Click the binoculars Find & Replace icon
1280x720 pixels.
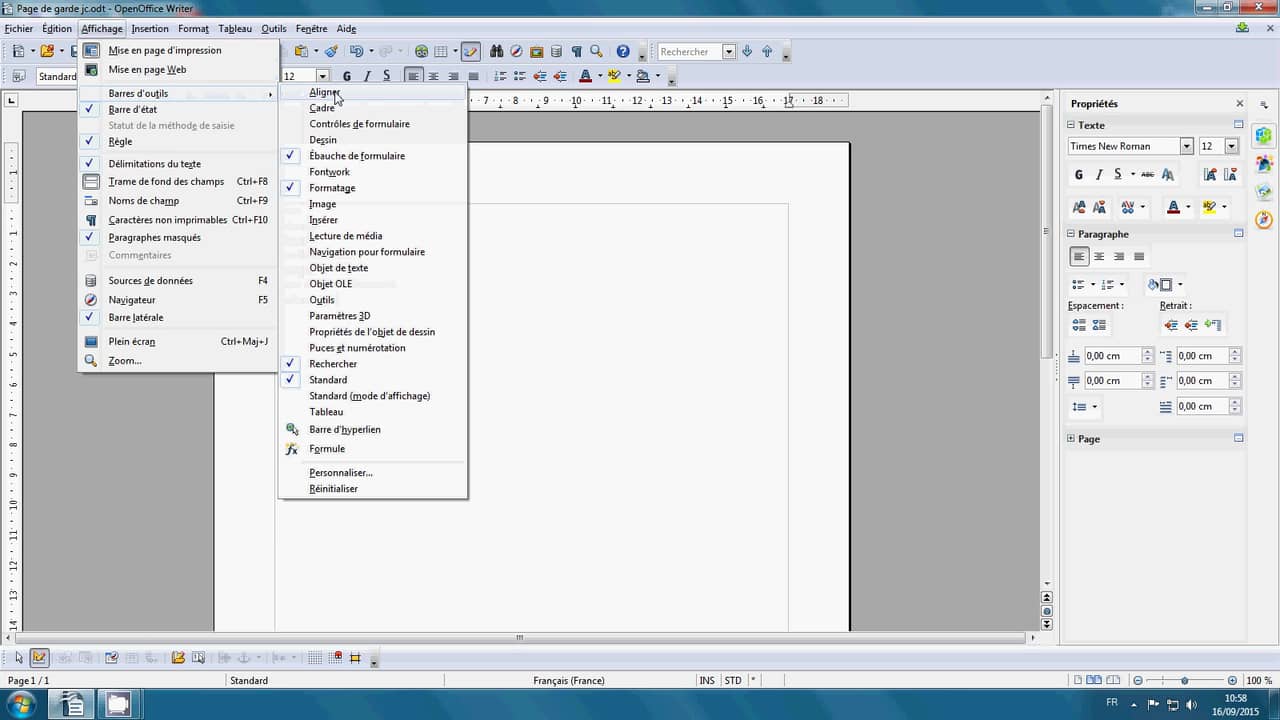[496, 51]
